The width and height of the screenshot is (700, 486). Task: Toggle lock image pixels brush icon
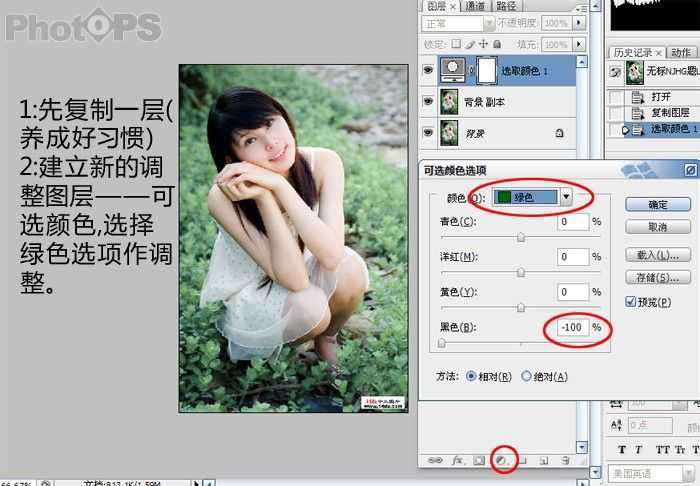coord(470,44)
